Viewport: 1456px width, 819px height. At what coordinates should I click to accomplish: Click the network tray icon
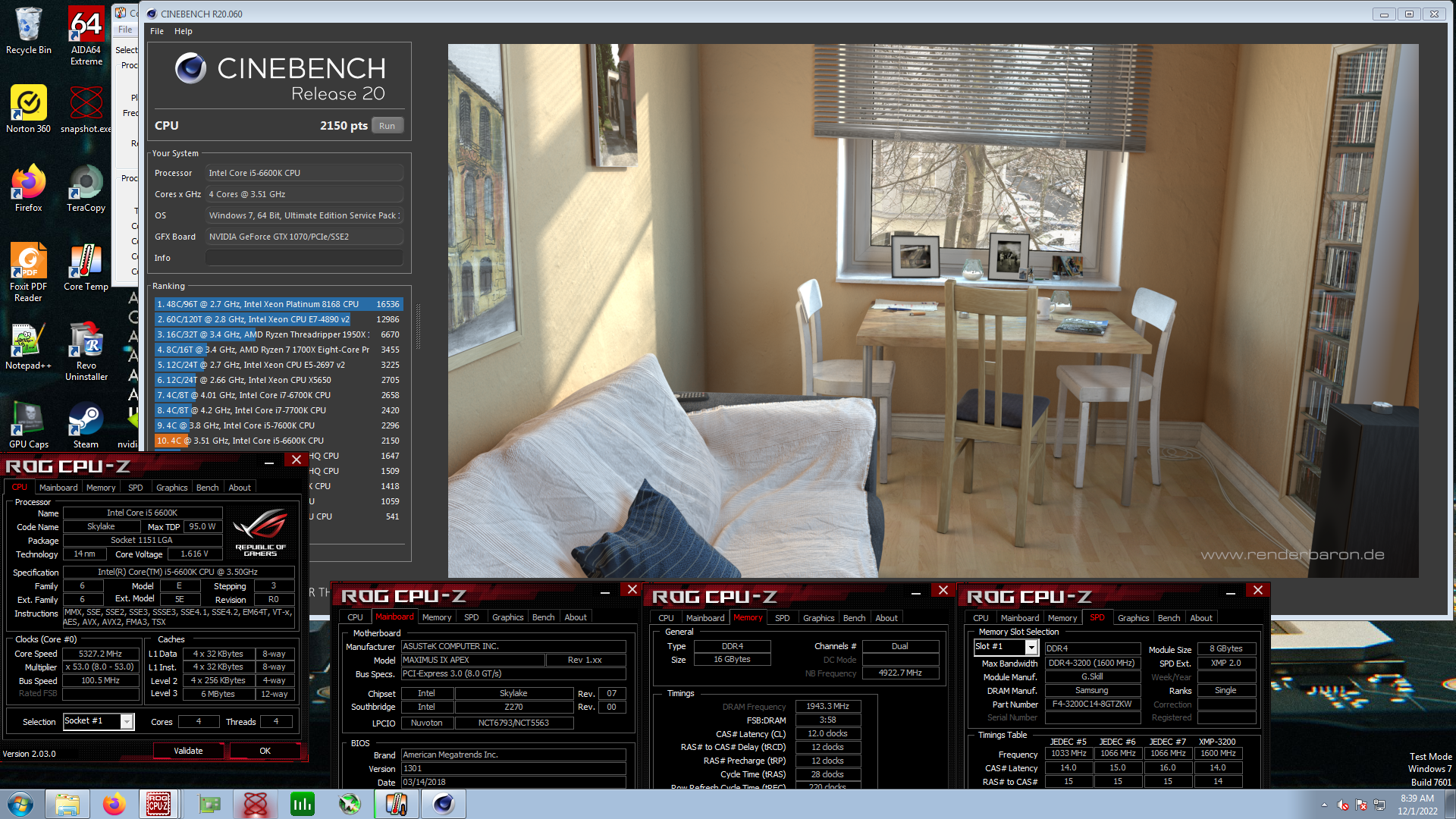click(x=1379, y=805)
